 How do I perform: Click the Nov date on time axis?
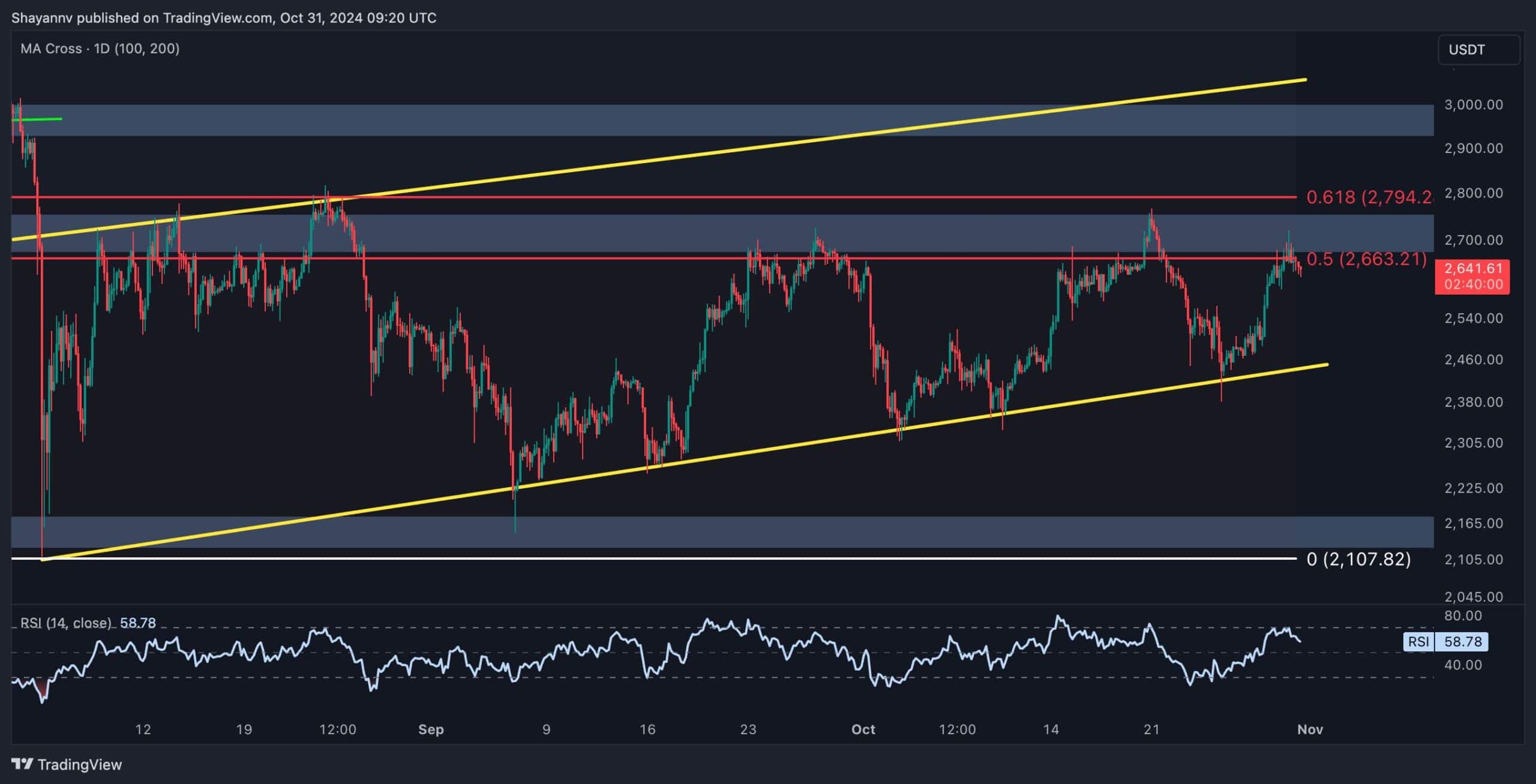click(1310, 729)
